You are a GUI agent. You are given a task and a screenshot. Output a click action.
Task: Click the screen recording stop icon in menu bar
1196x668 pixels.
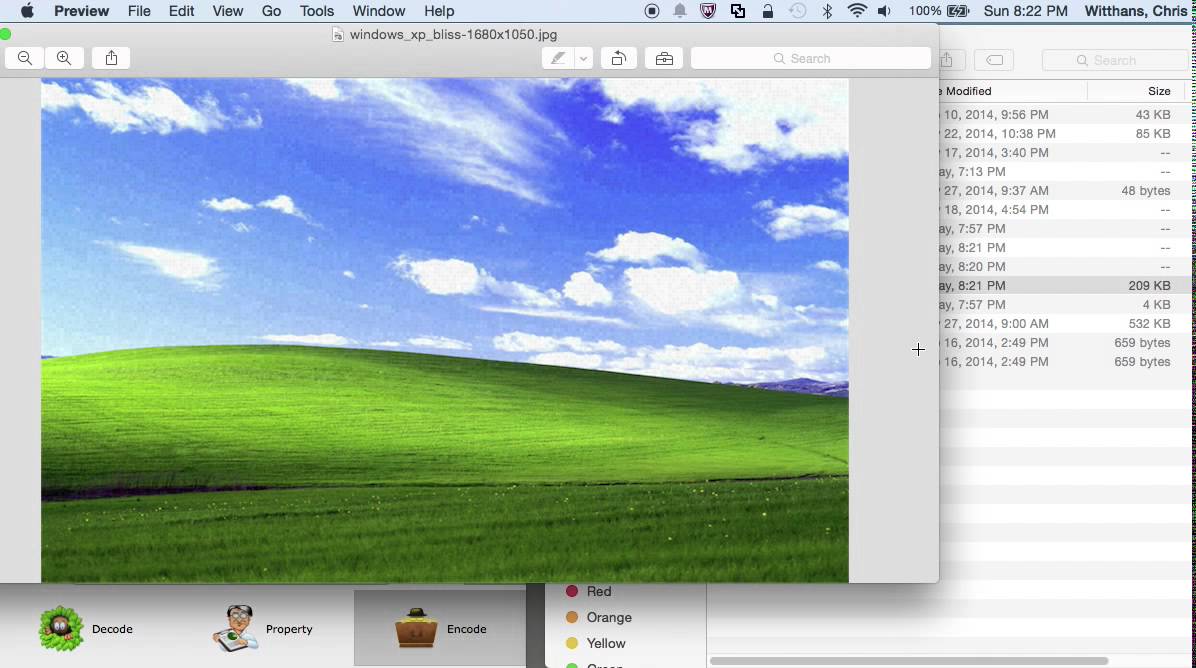pos(651,11)
